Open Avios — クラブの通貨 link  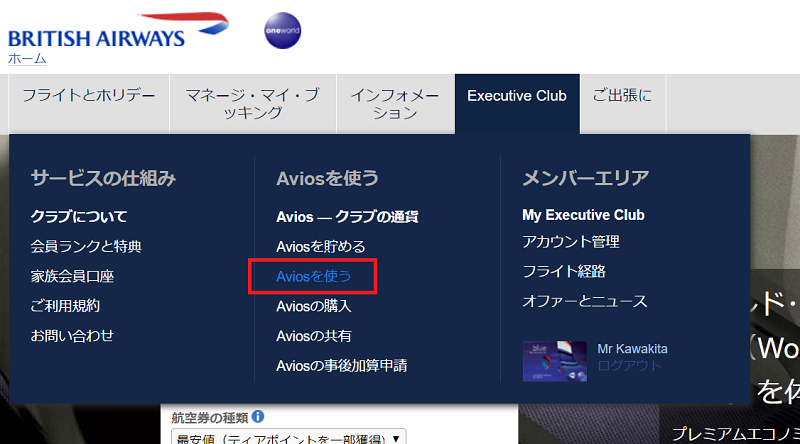point(347,217)
